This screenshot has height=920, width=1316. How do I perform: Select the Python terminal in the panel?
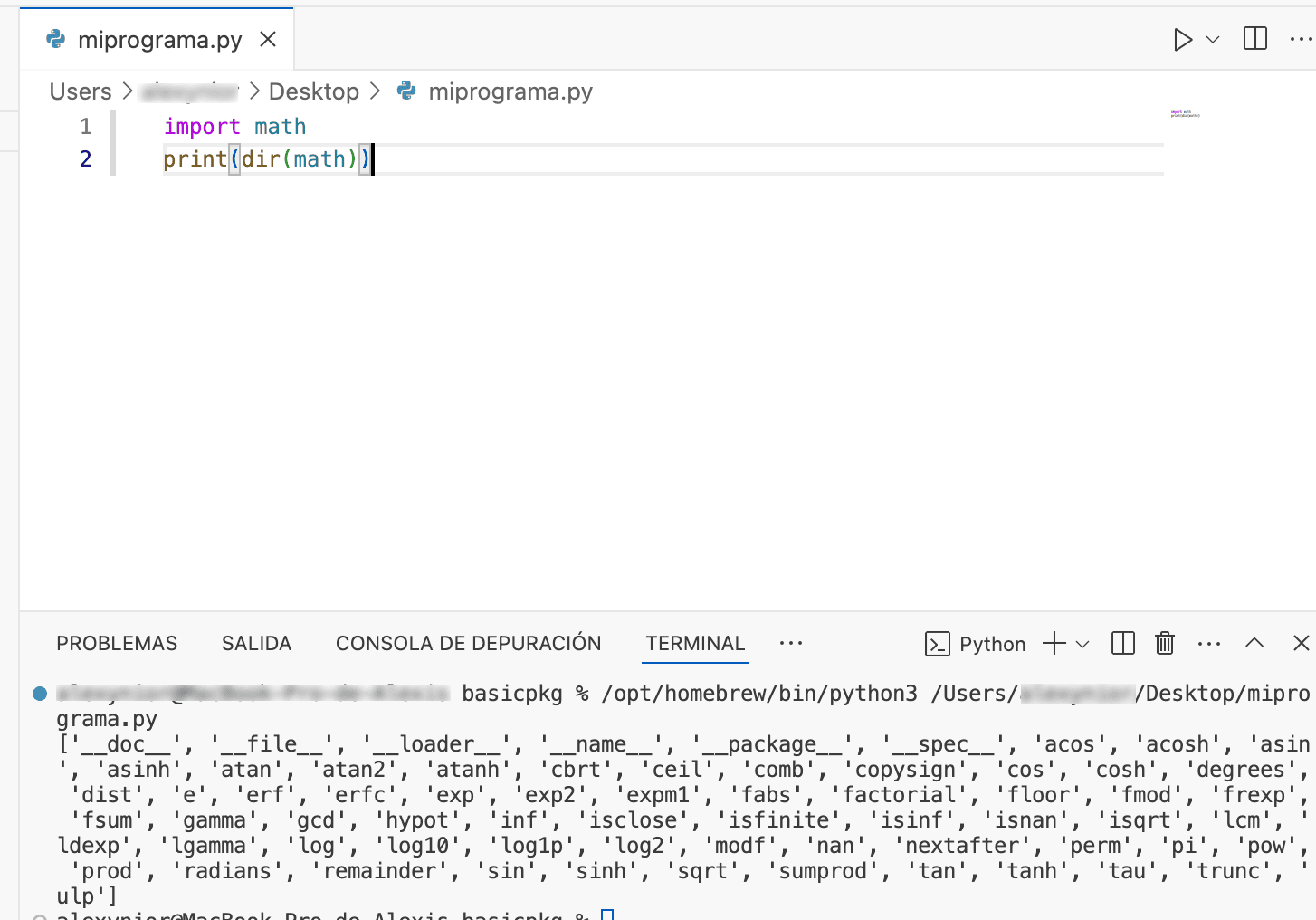pyautogui.click(x=991, y=644)
